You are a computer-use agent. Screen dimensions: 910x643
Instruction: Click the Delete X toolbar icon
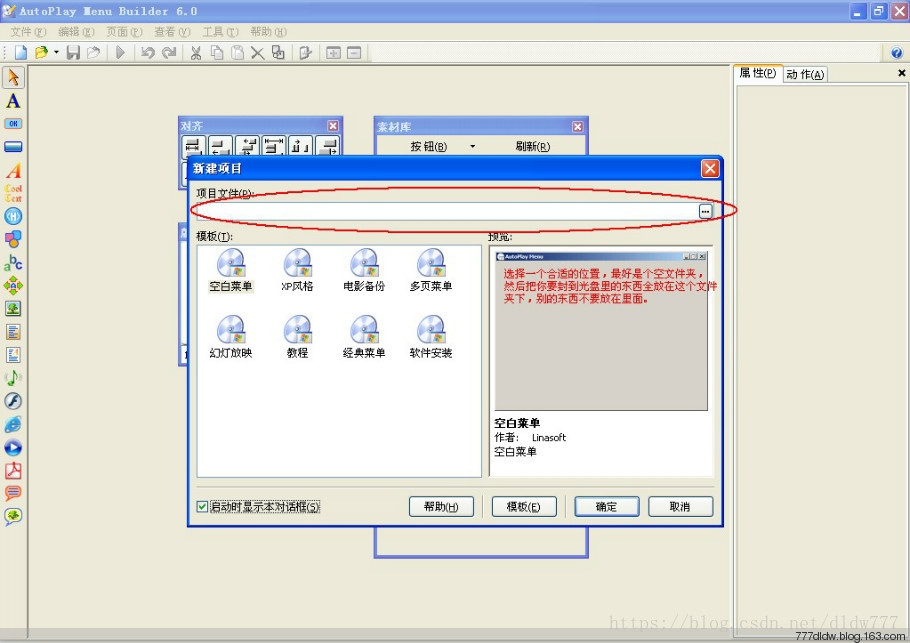tap(257, 53)
